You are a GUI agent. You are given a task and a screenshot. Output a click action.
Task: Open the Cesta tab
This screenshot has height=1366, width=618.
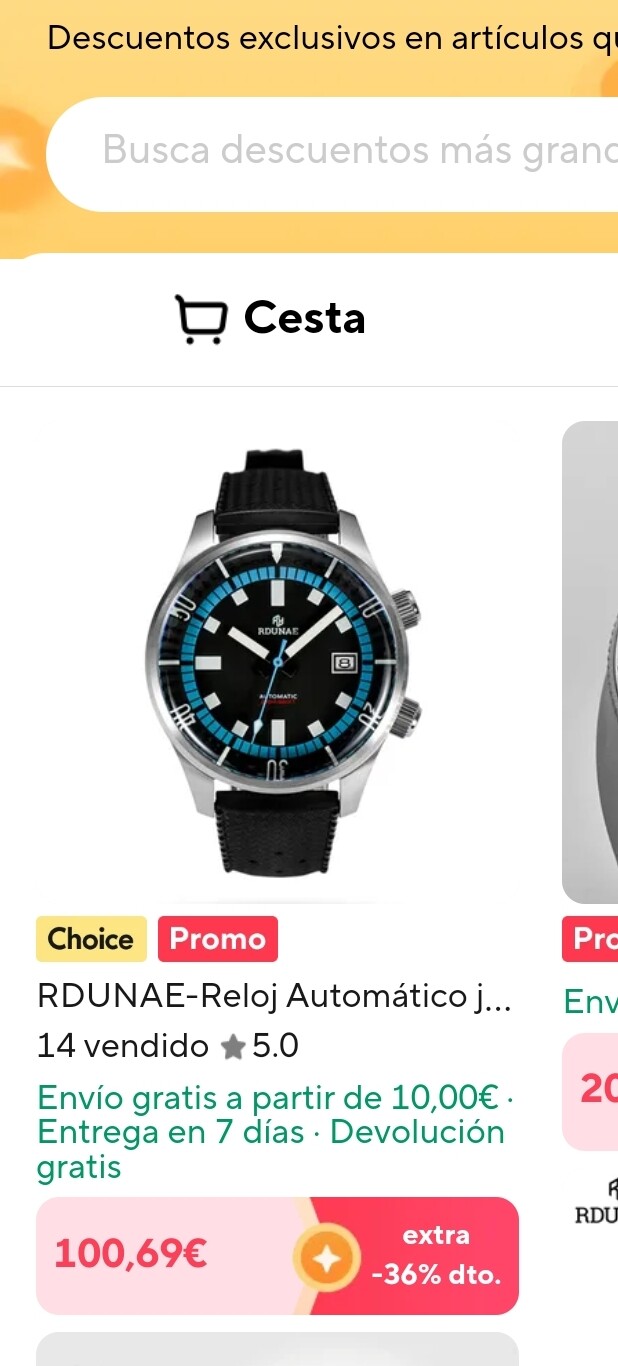point(271,319)
